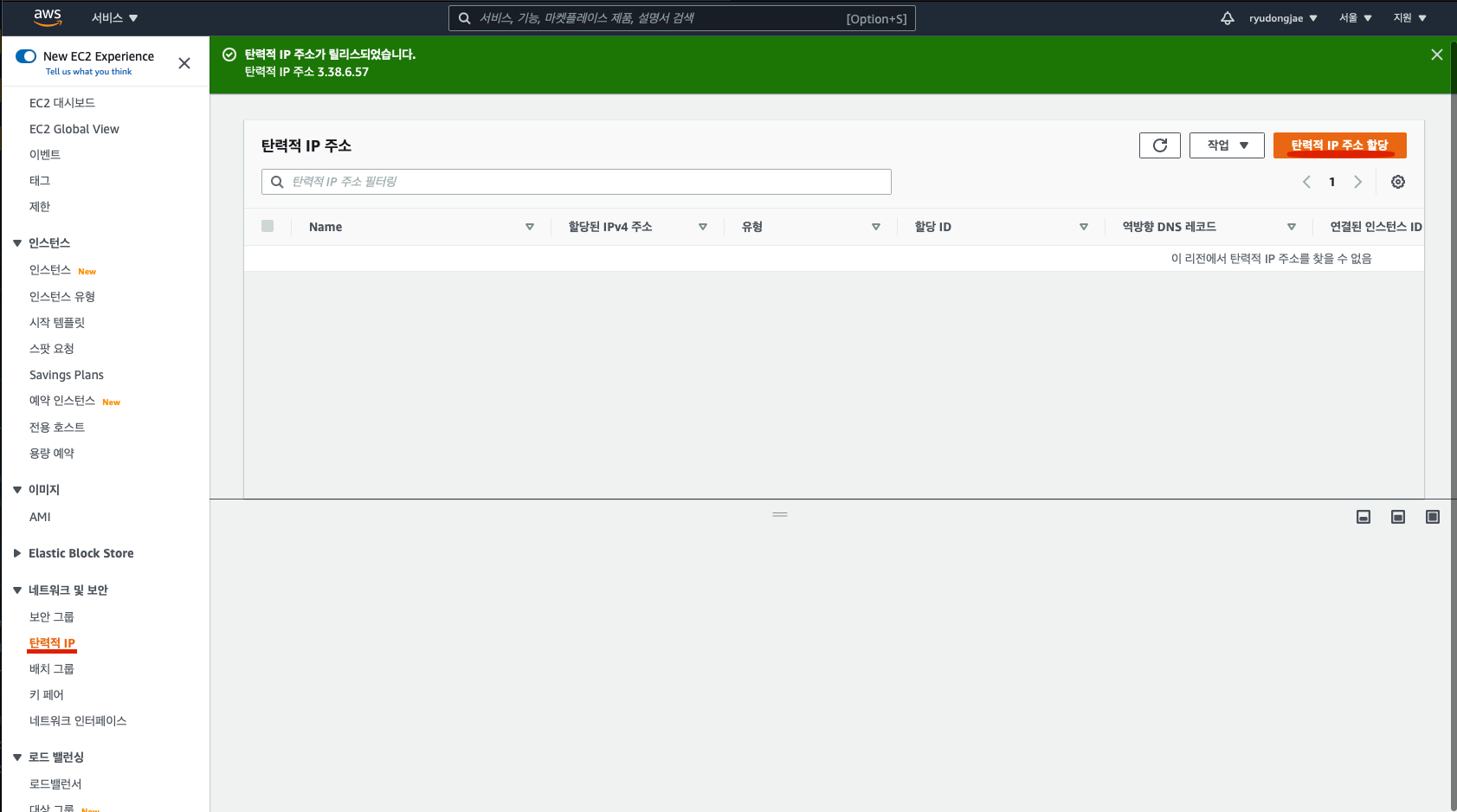The image size is (1457, 812).
Task: Open EC2 Global View in sidebar
Action: pos(74,129)
